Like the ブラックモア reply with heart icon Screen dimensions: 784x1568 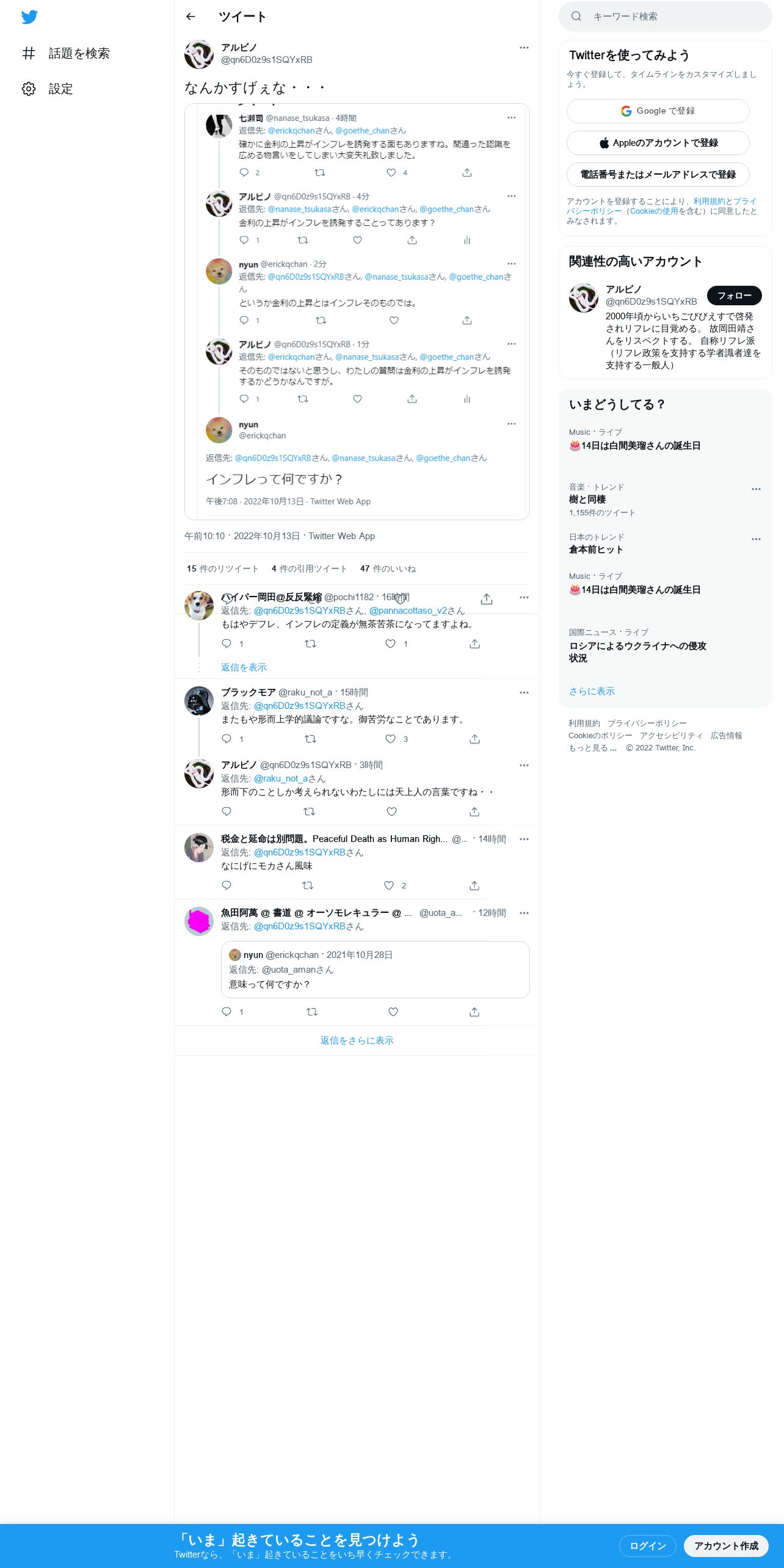391,739
